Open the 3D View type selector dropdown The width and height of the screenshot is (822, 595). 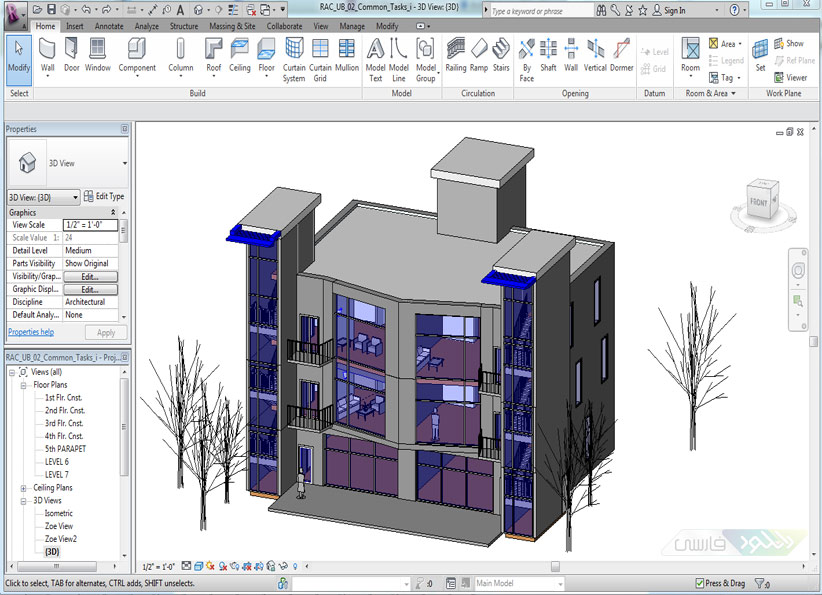coord(125,163)
